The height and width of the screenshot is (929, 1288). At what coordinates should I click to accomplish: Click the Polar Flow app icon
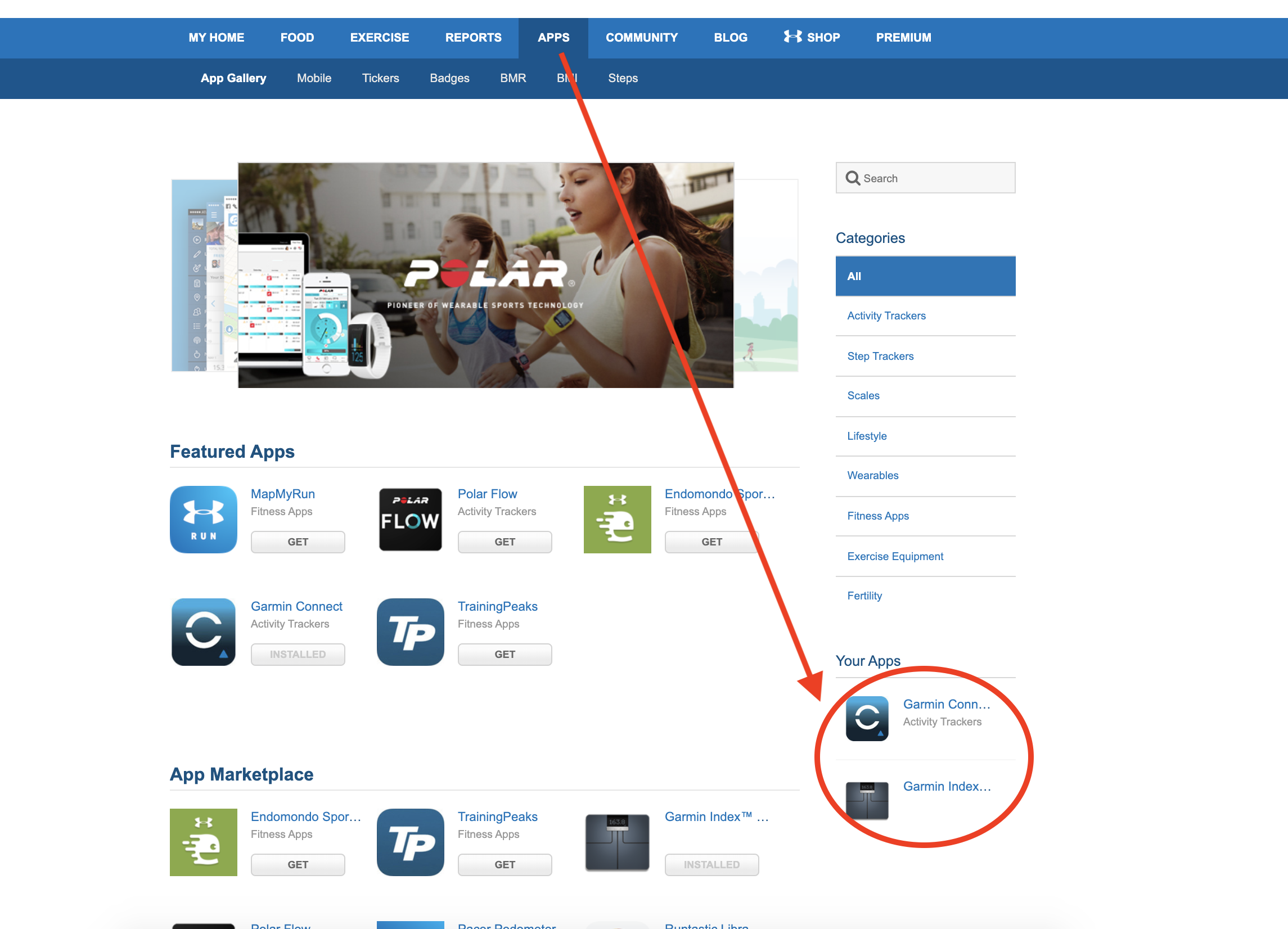pyautogui.click(x=411, y=518)
